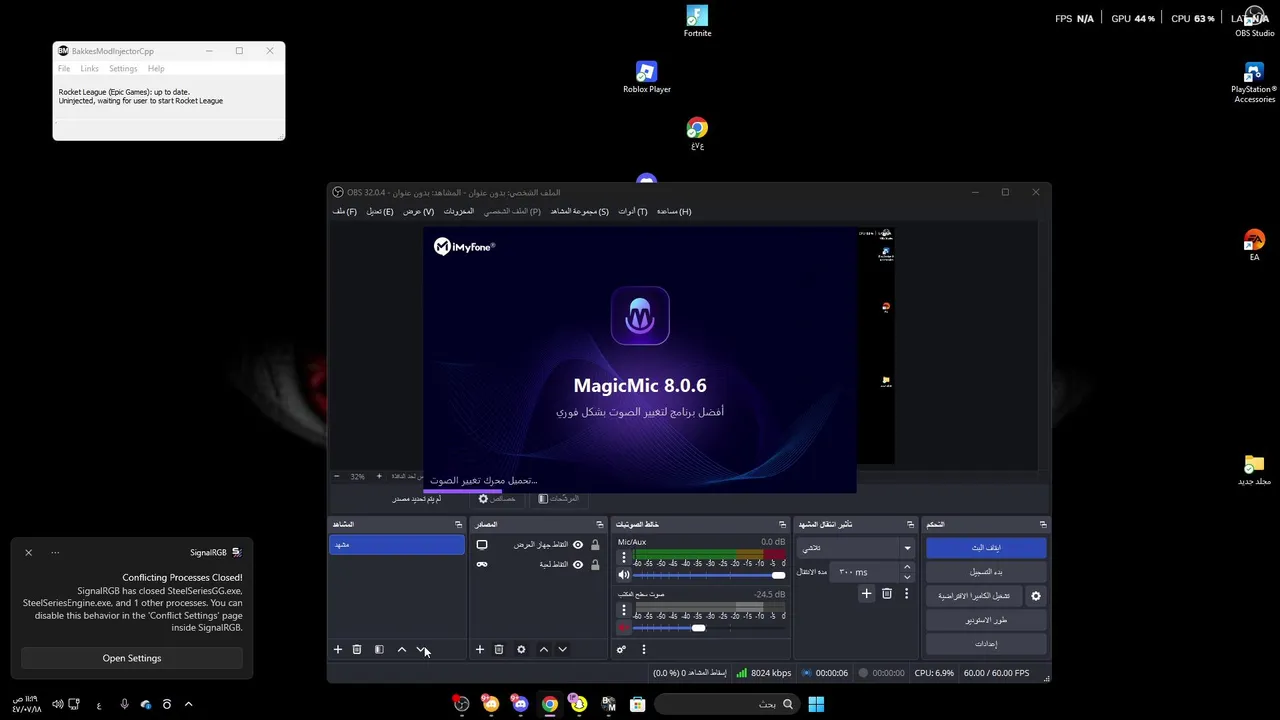Click taskbar search box
Image resolution: width=1280 pixels, height=720 pixels.
click(727, 704)
